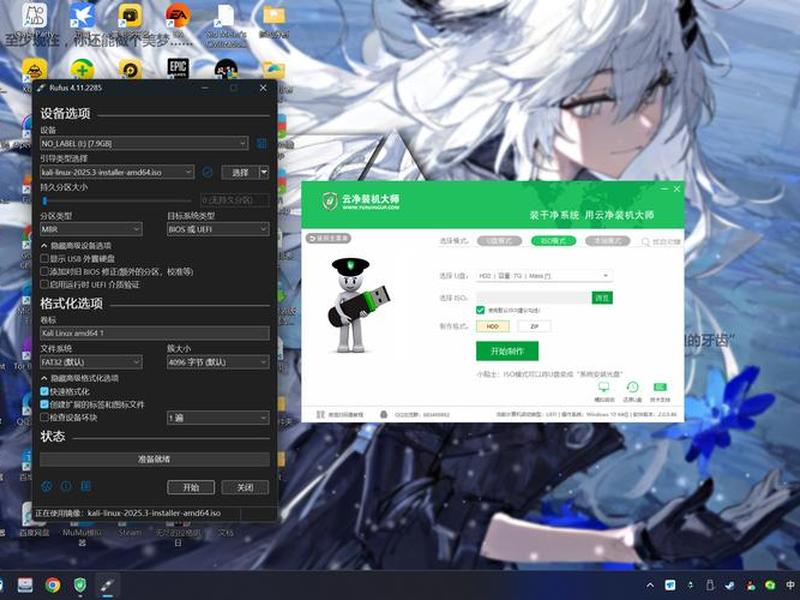Image resolution: width=800 pixels, height=600 pixels.
Task: Open the boot selection dropdown with kali-linux ISO
Action: click(x=117, y=172)
